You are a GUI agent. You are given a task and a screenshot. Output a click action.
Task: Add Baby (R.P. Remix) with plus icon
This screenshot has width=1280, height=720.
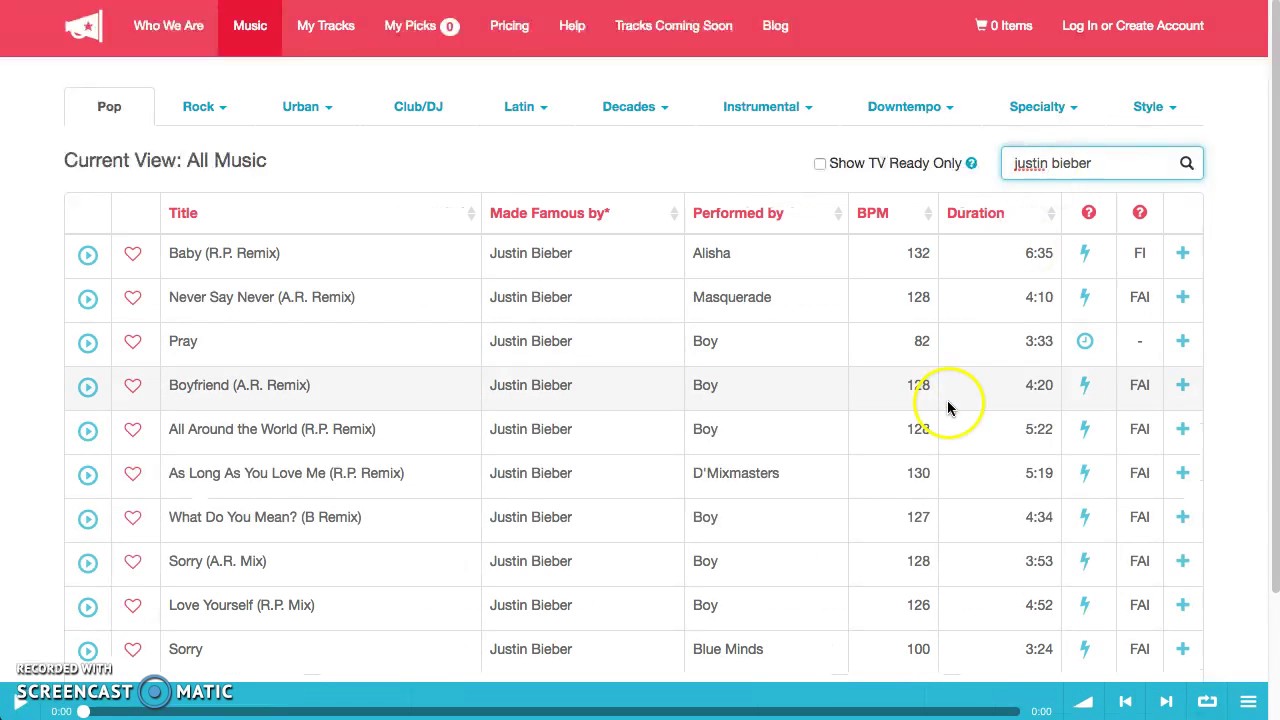pos(1183,253)
